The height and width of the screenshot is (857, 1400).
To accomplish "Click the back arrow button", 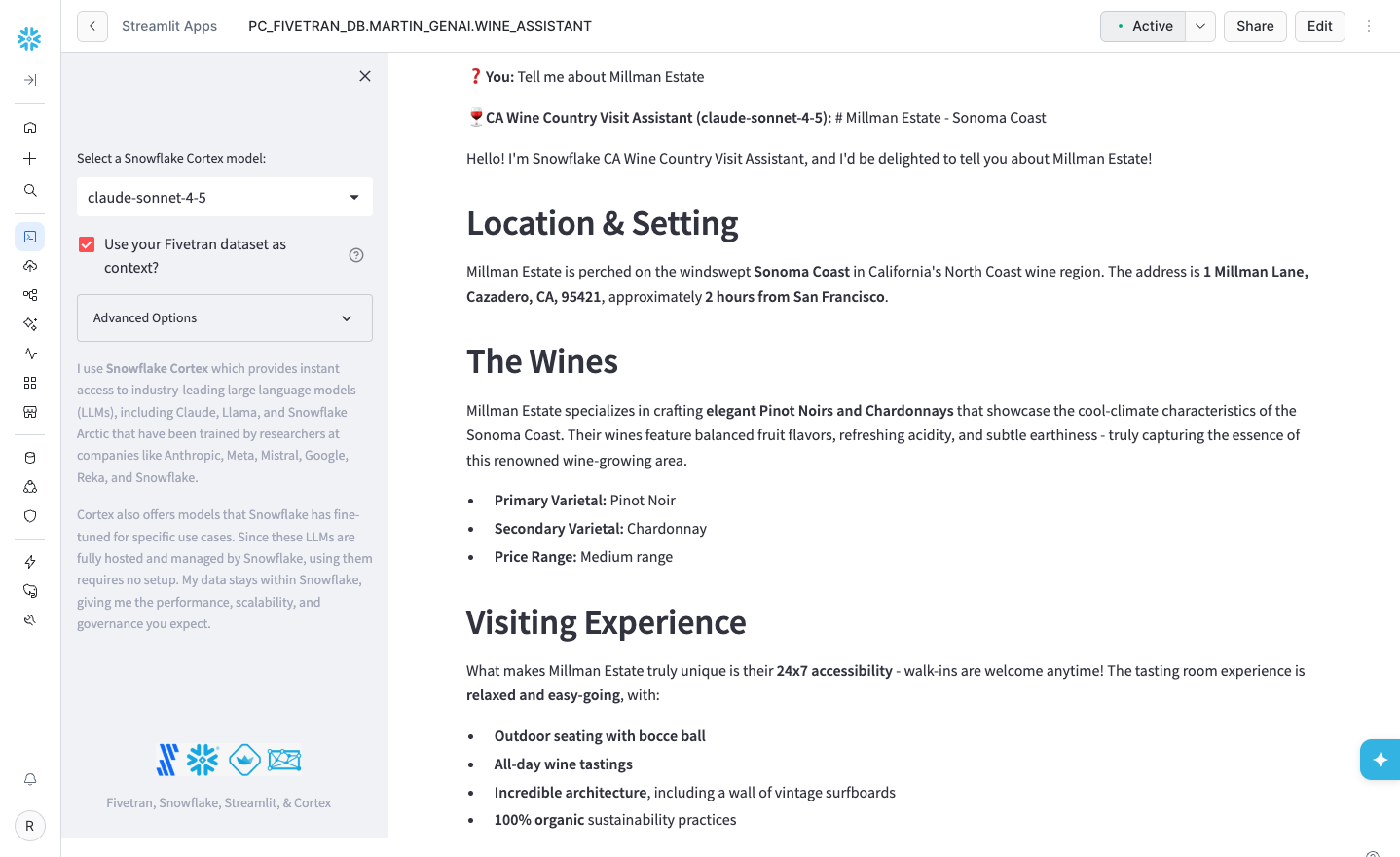I will [x=92, y=26].
